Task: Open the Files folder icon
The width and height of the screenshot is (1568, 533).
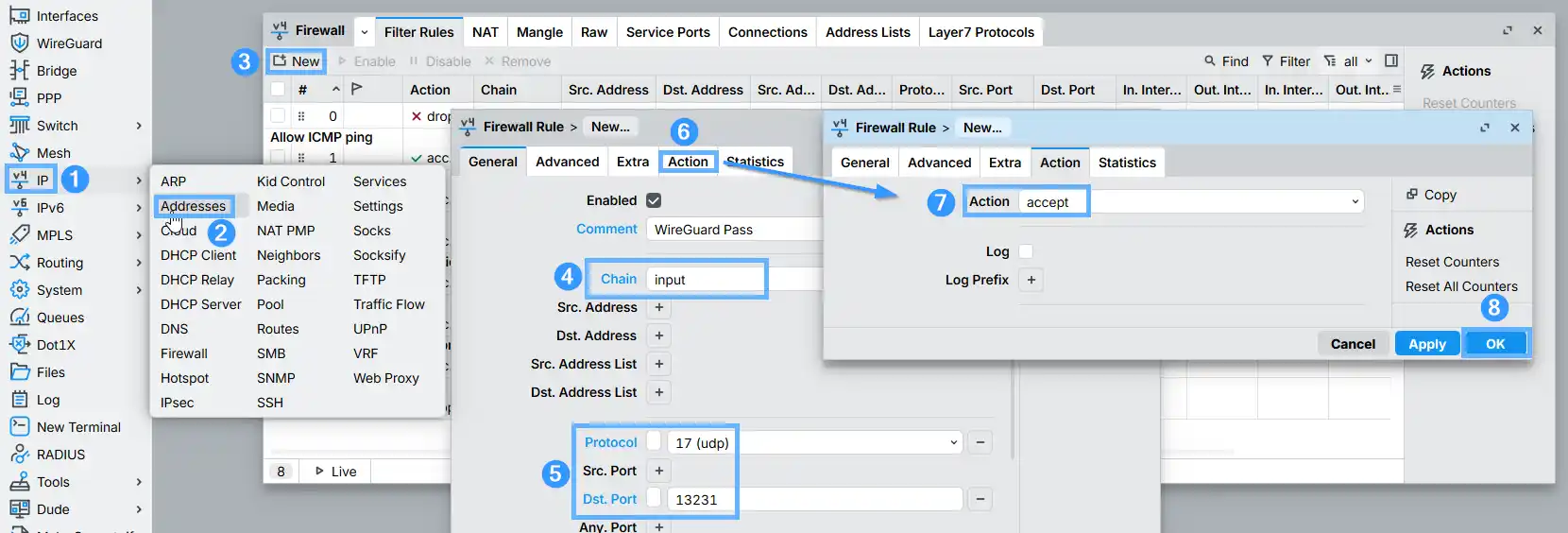Action: pos(19,372)
